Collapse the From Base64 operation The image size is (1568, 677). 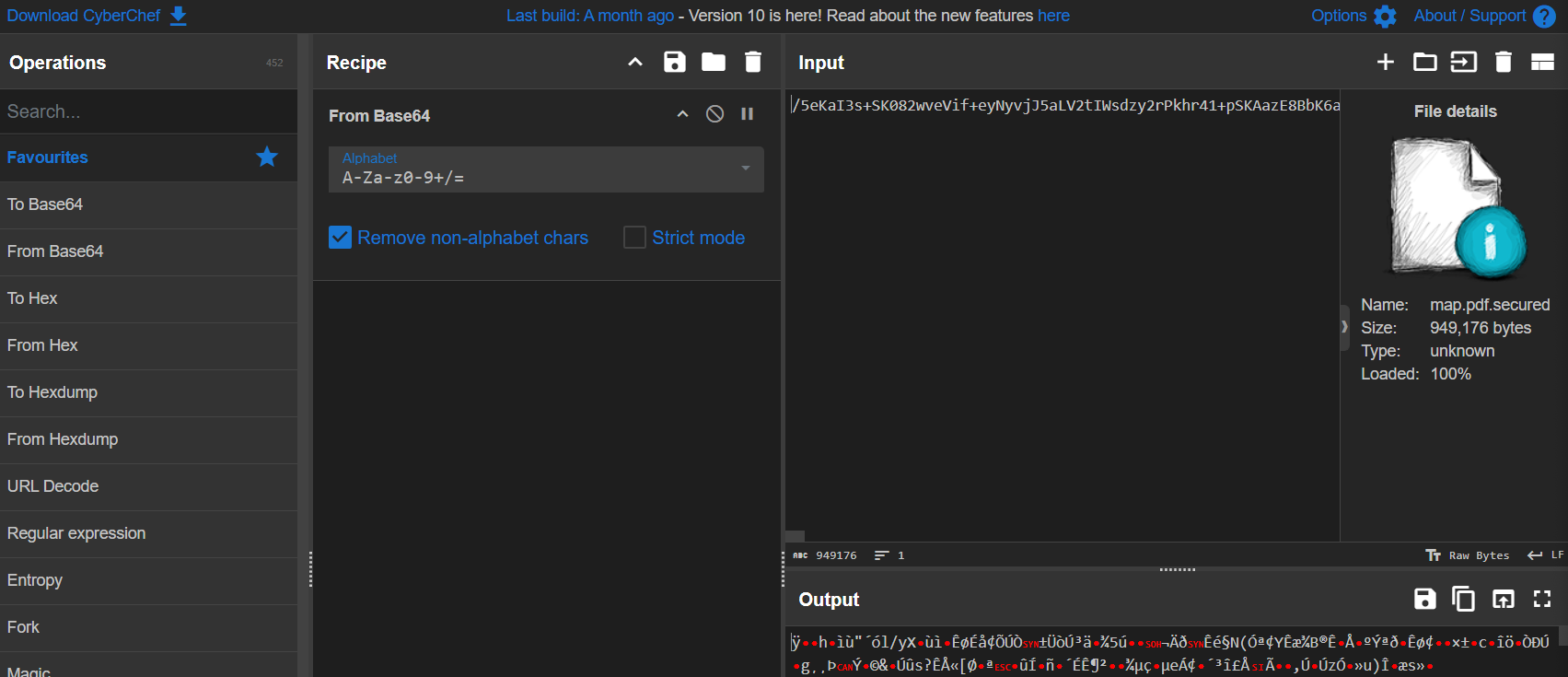[682, 114]
